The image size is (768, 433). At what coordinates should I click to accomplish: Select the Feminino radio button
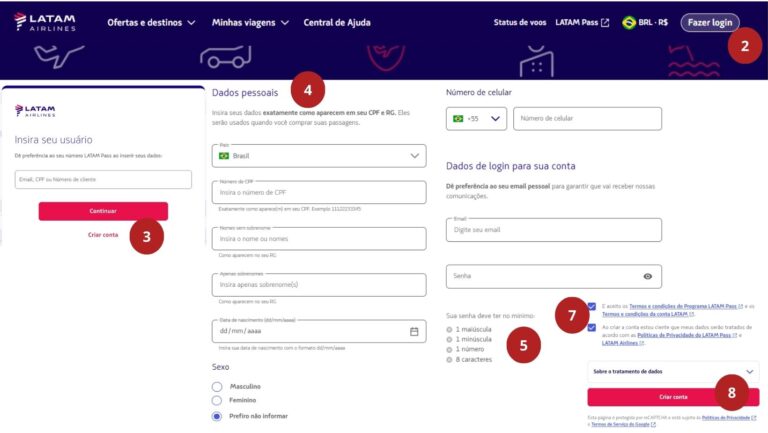point(217,400)
